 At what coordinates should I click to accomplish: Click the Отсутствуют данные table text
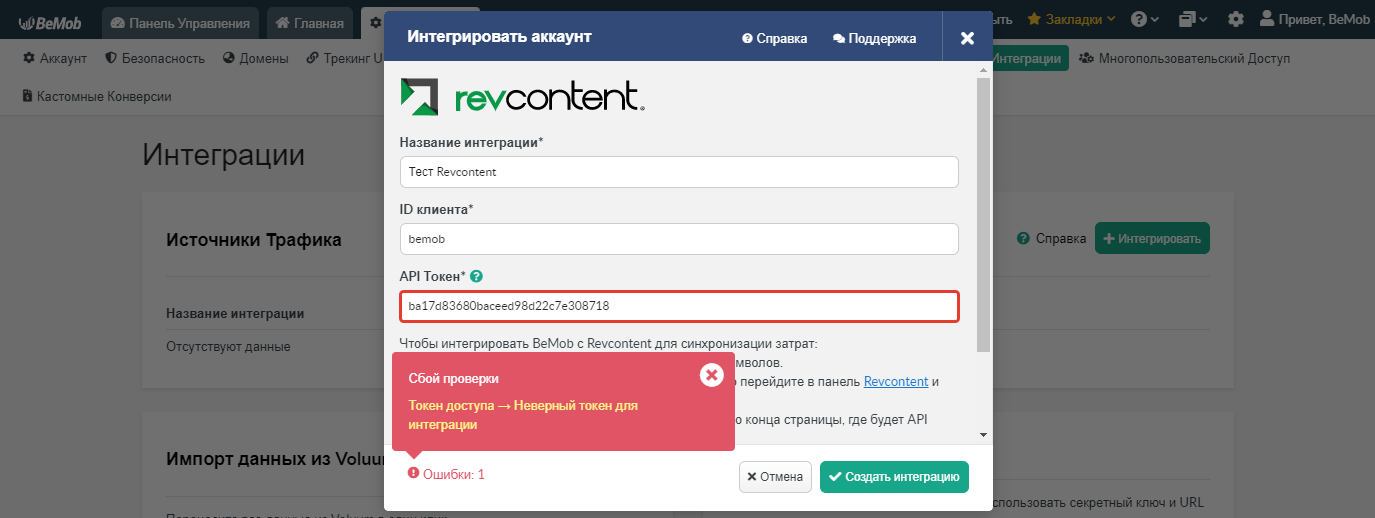click(x=228, y=346)
